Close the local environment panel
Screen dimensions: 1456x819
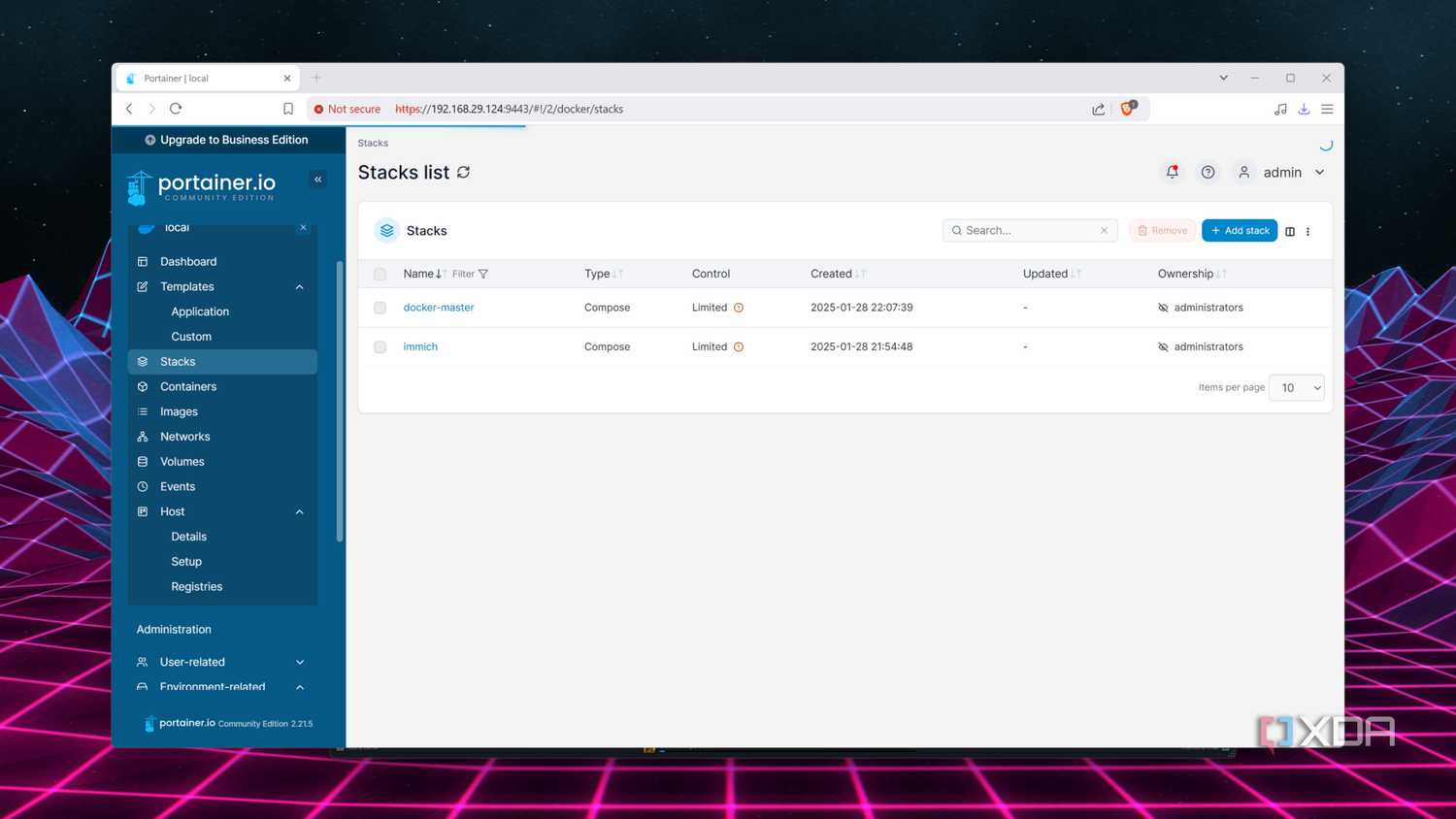click(x=304, y=227)
